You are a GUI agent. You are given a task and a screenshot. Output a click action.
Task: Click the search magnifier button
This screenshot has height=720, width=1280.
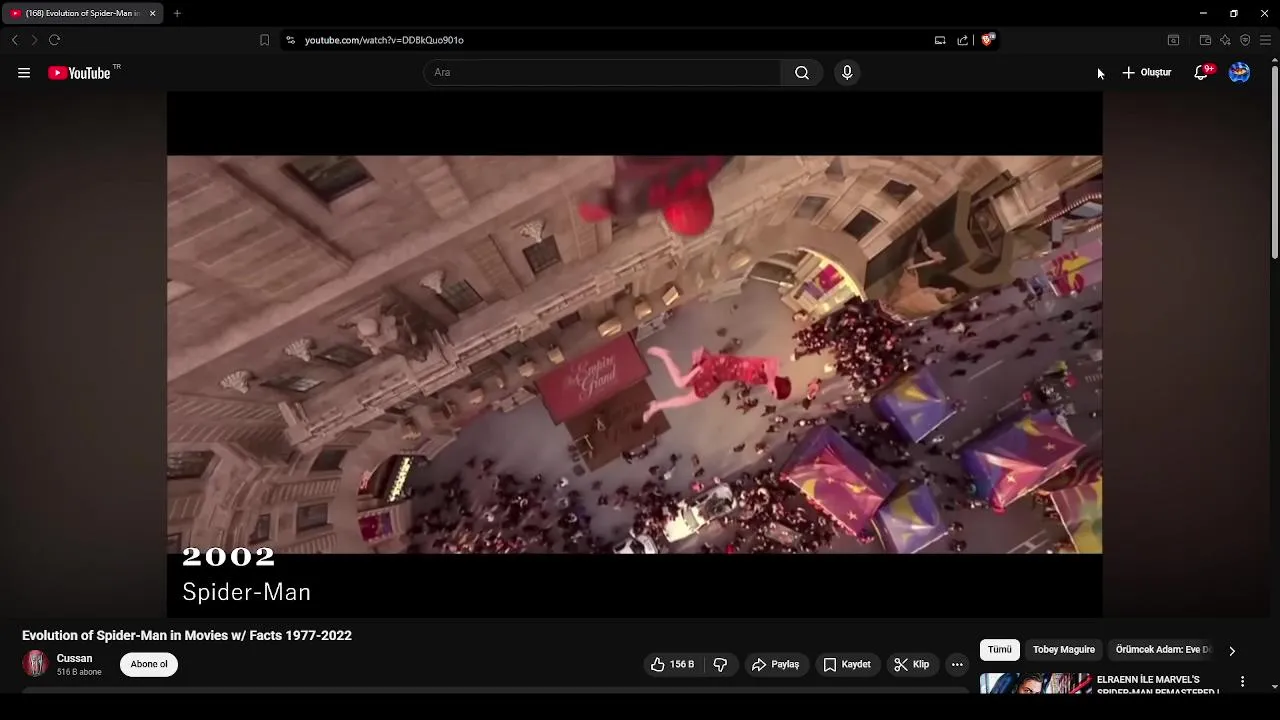point(802,73)
